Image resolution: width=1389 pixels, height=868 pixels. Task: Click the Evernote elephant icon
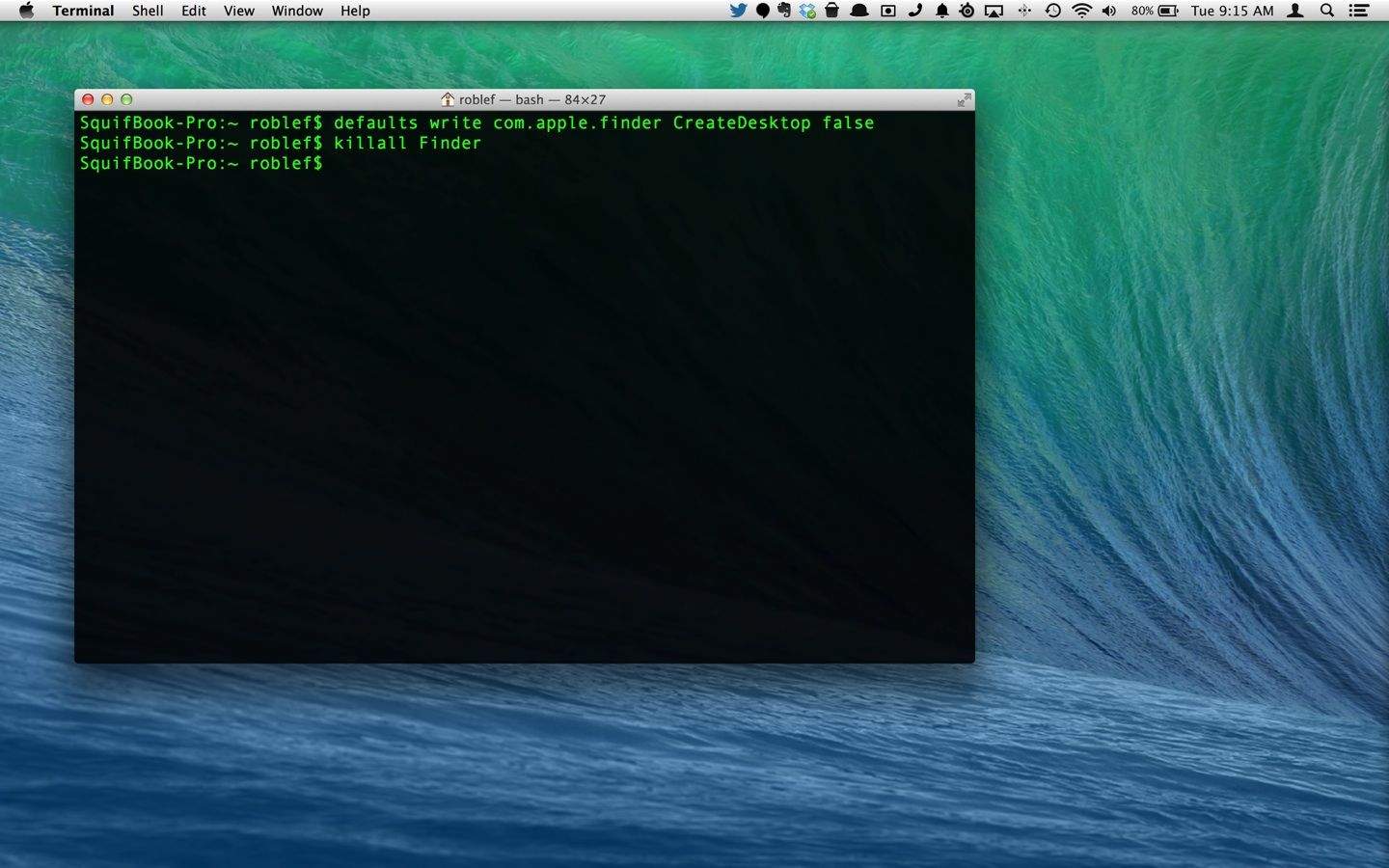[x=784, y=11]
